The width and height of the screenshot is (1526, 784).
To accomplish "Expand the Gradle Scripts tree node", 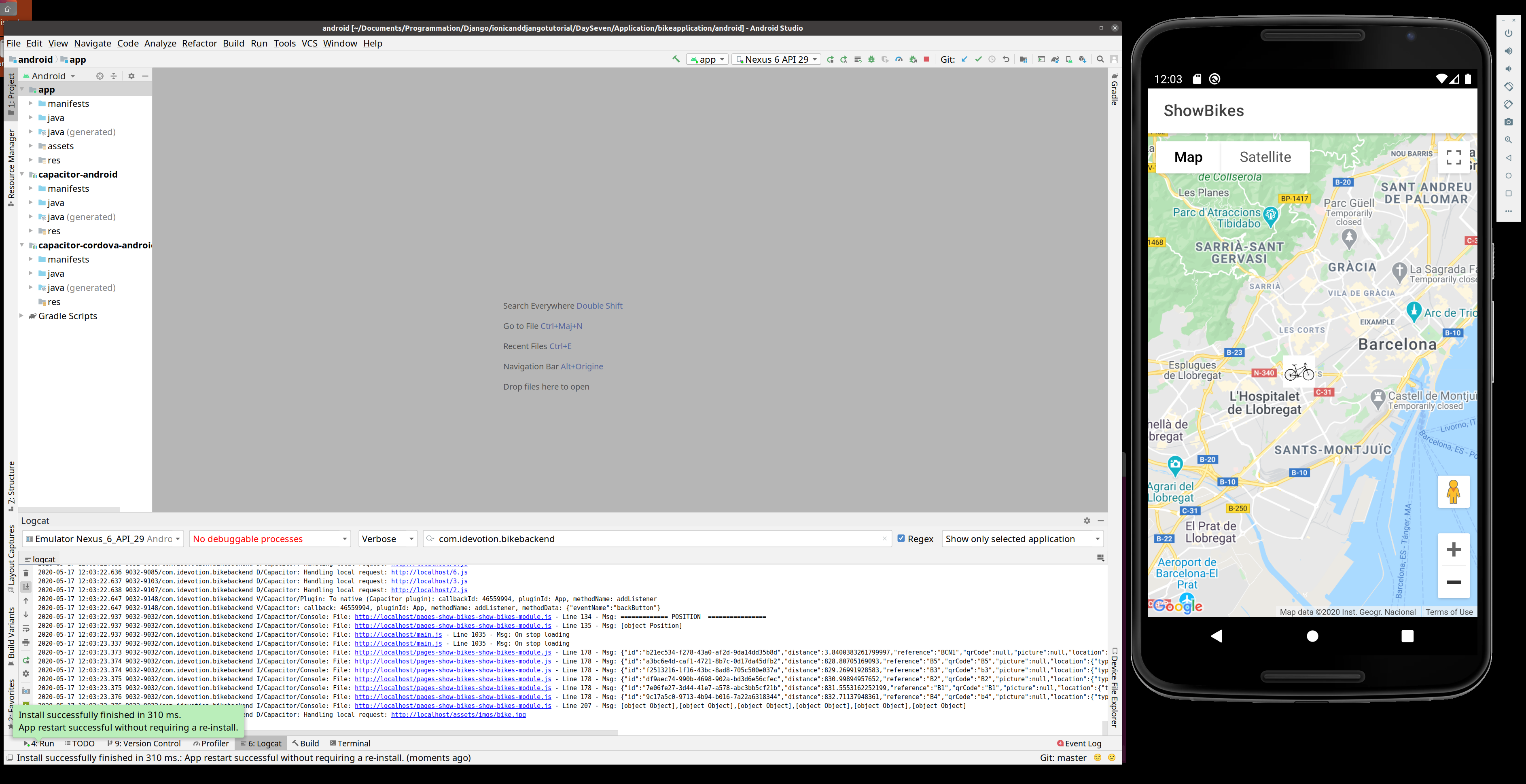I will click(22, 316).
